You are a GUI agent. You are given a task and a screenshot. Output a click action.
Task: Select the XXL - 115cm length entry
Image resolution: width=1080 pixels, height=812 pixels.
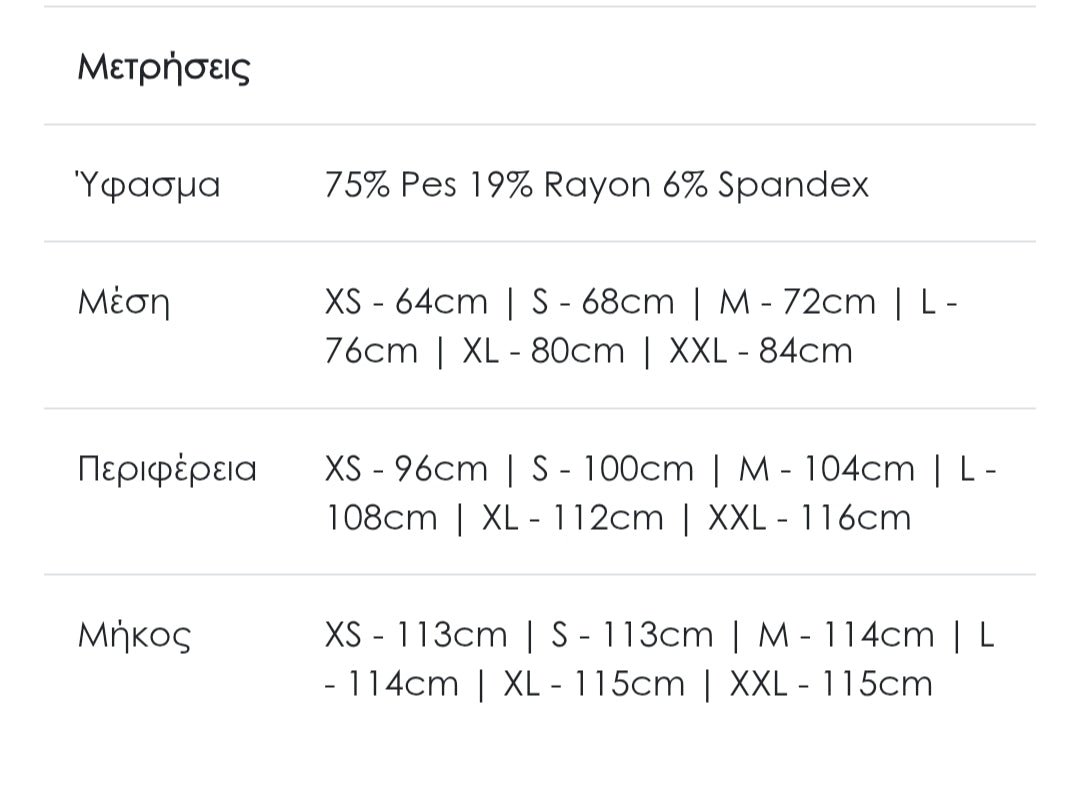(x=830, y=684)
